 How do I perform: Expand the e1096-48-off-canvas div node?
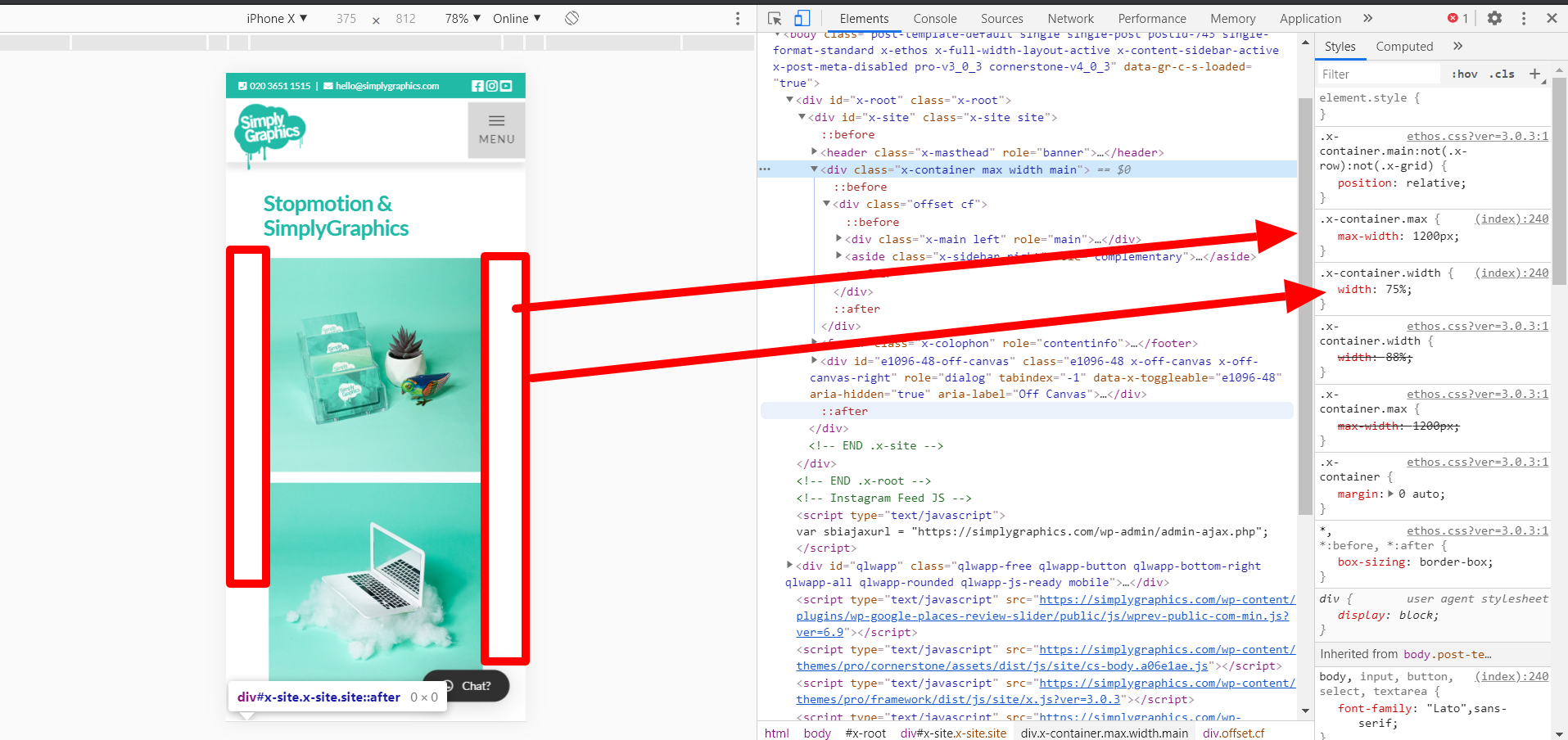click(x=814, y=360)
